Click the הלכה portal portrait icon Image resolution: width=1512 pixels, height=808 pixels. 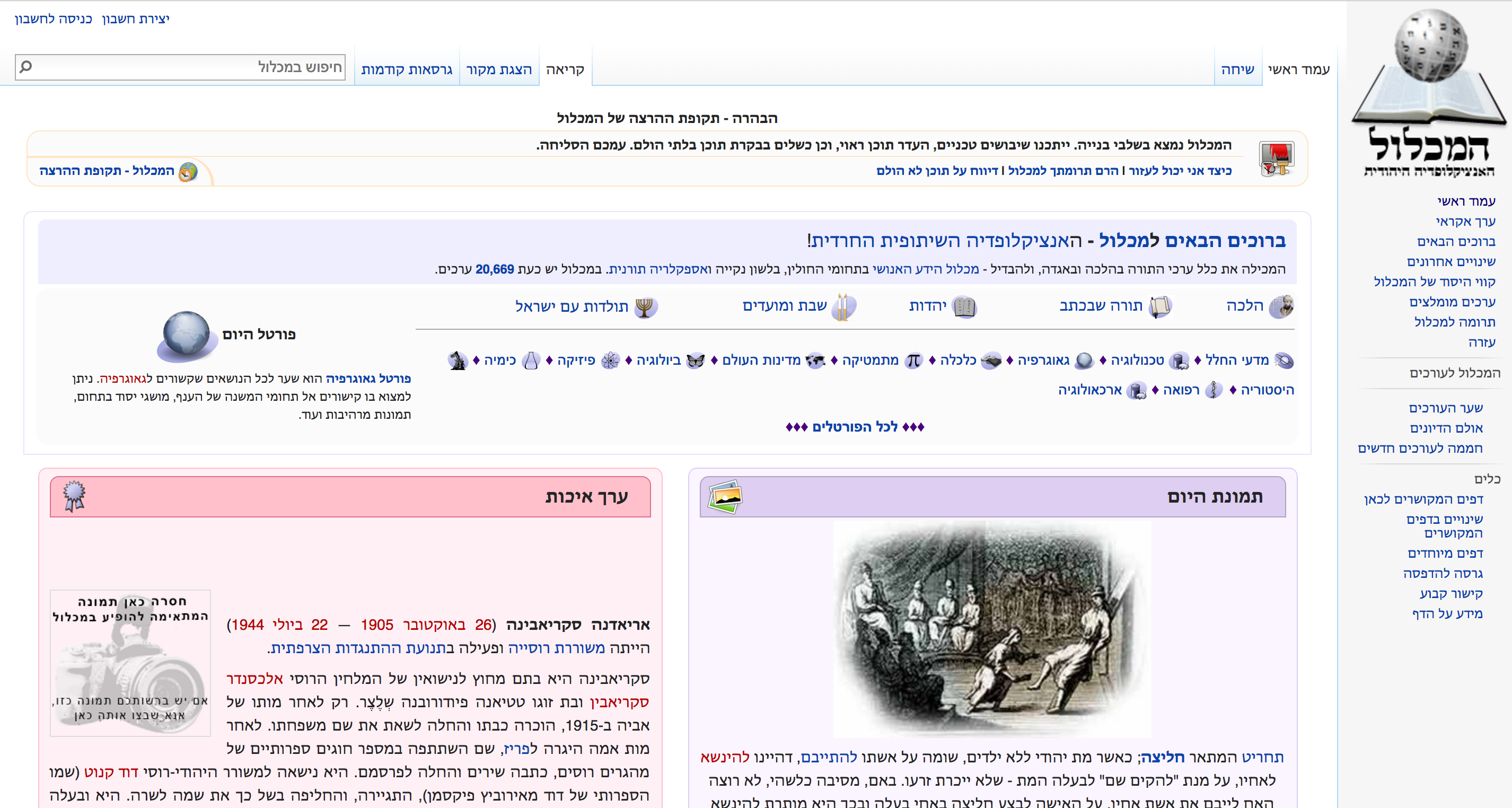[x=1281, y=306]
